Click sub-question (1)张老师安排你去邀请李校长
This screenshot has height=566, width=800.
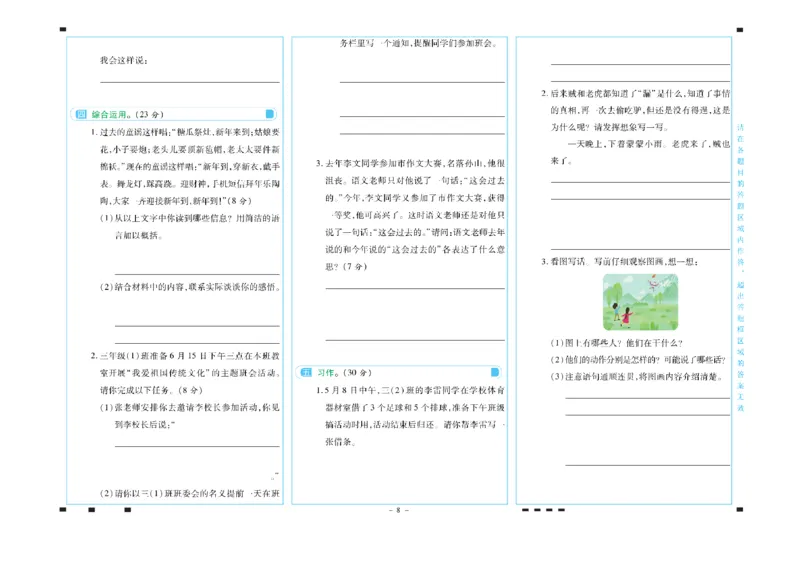click(190, 407)
